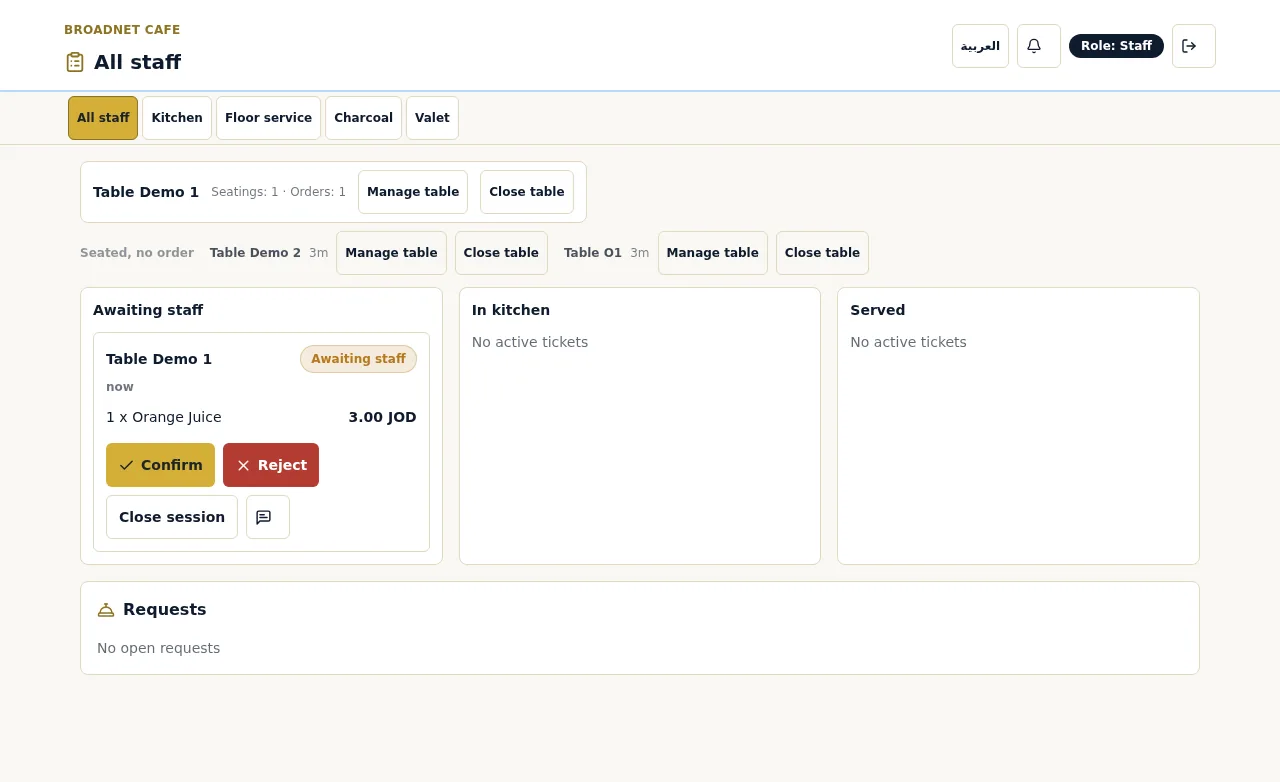The image size is (1280, 782).
Task: Switch to the Kitchen tab
Action: pos(177,118)
